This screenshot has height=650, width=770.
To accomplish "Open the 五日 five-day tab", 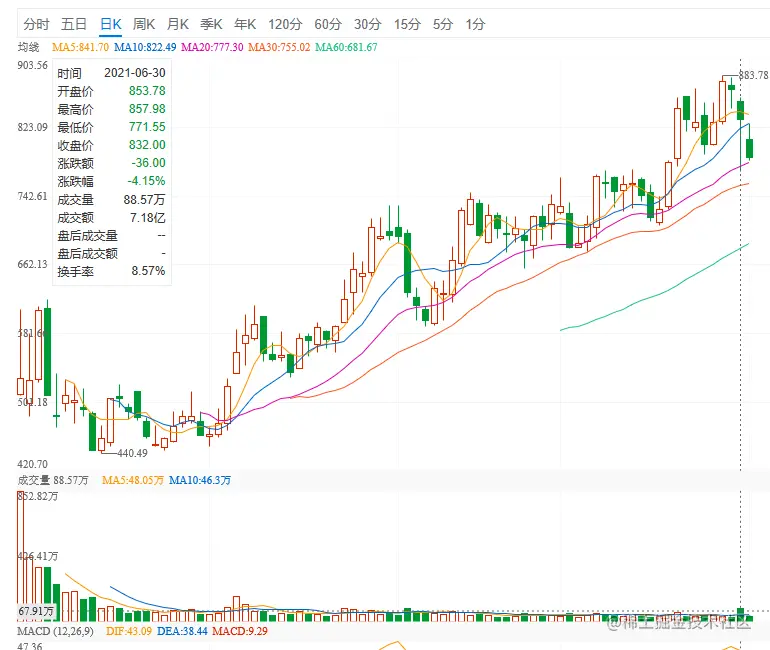I will 74,24.
